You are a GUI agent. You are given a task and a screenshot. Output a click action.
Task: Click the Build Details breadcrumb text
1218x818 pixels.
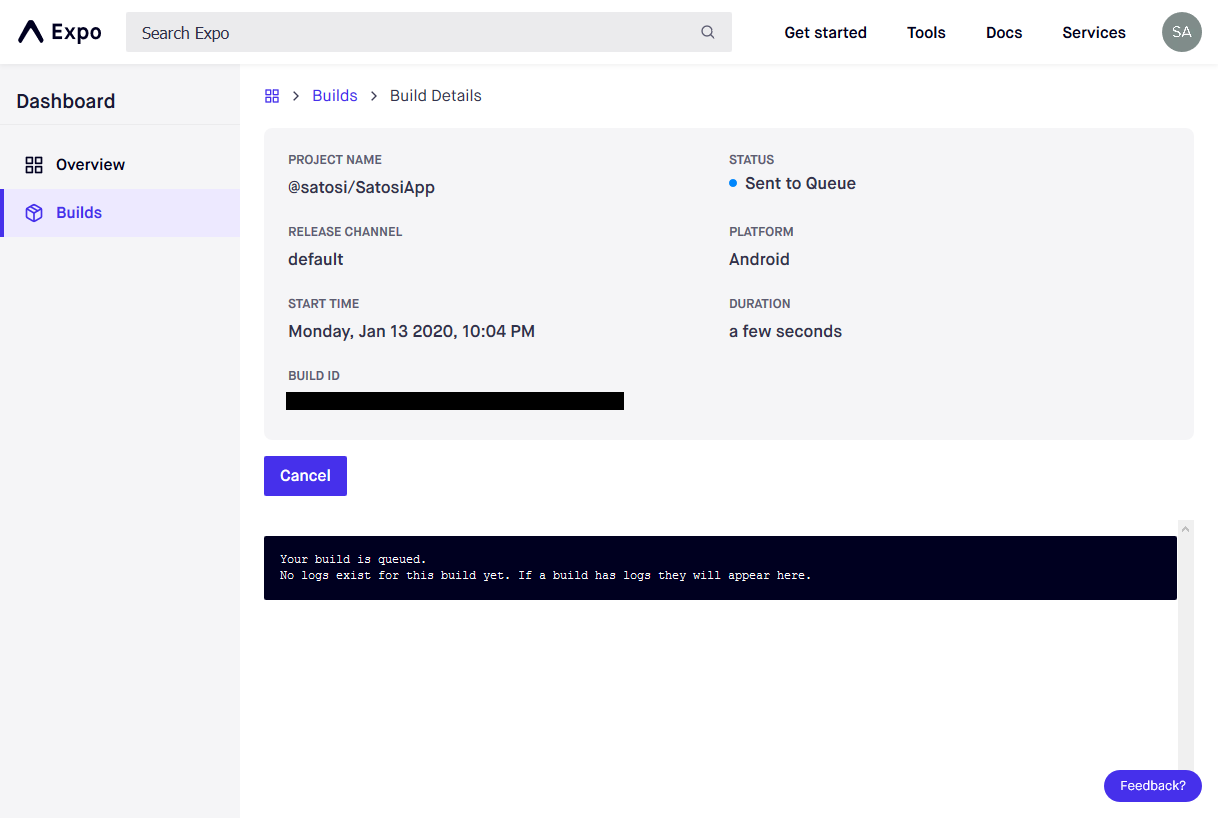436,96
